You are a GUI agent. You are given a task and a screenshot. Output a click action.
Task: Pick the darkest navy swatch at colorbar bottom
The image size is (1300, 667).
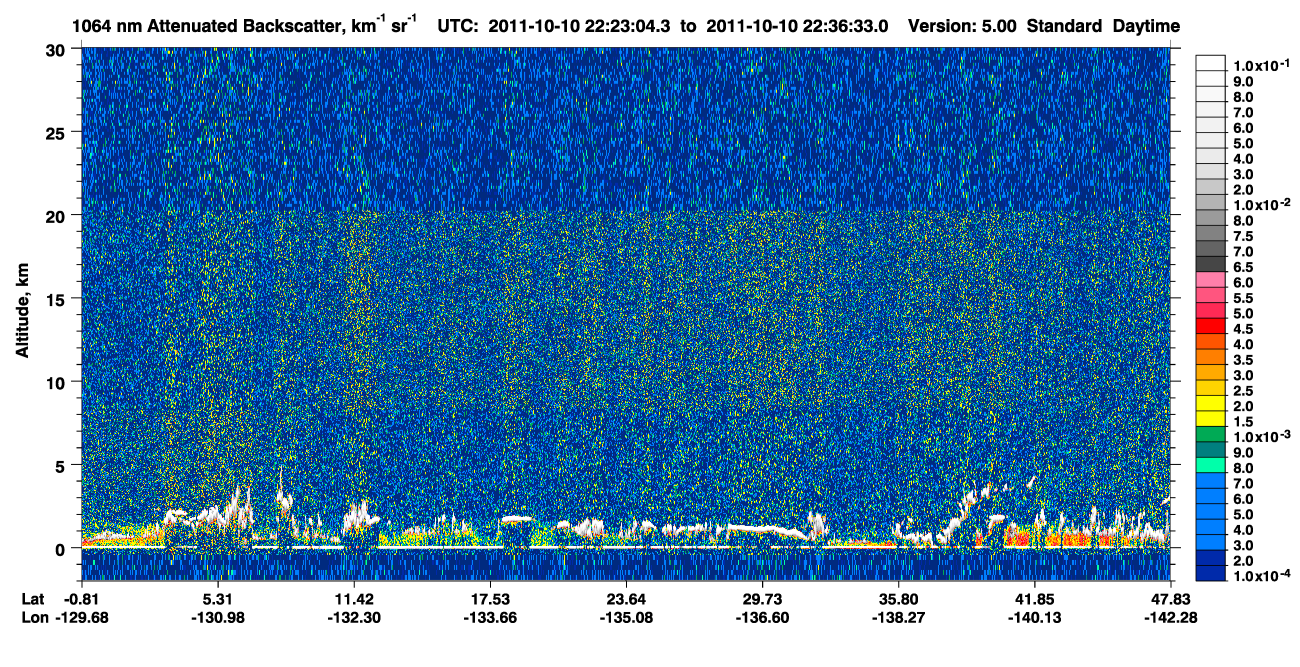tap(1211, 575)
